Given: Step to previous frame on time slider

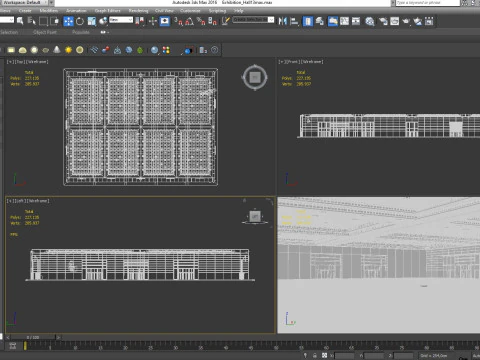Looking at the screenshot, I should (x=8, y=337).
